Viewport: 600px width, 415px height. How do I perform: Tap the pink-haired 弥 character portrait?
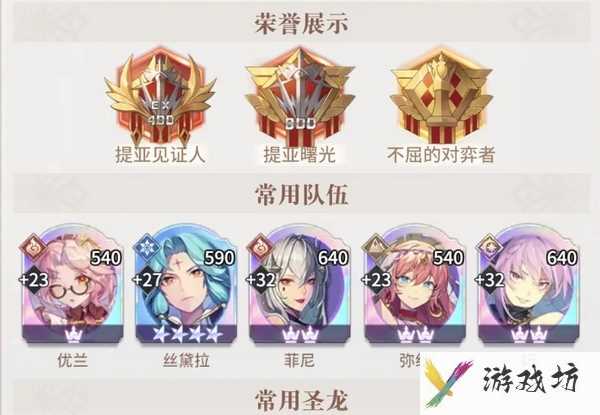pyautogui.click(x=415, y=284)
